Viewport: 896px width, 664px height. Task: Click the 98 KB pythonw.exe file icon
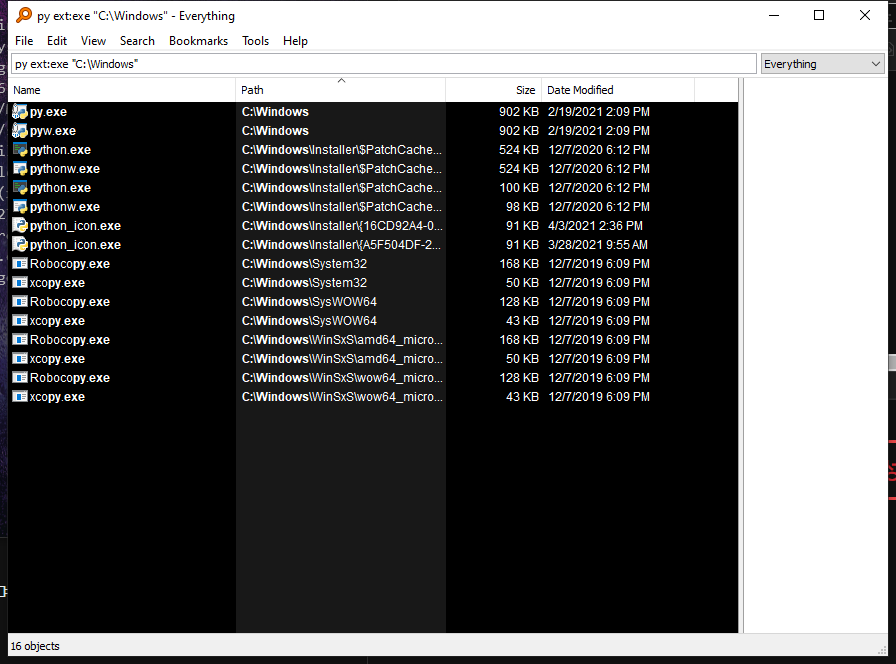coord(20,206)
